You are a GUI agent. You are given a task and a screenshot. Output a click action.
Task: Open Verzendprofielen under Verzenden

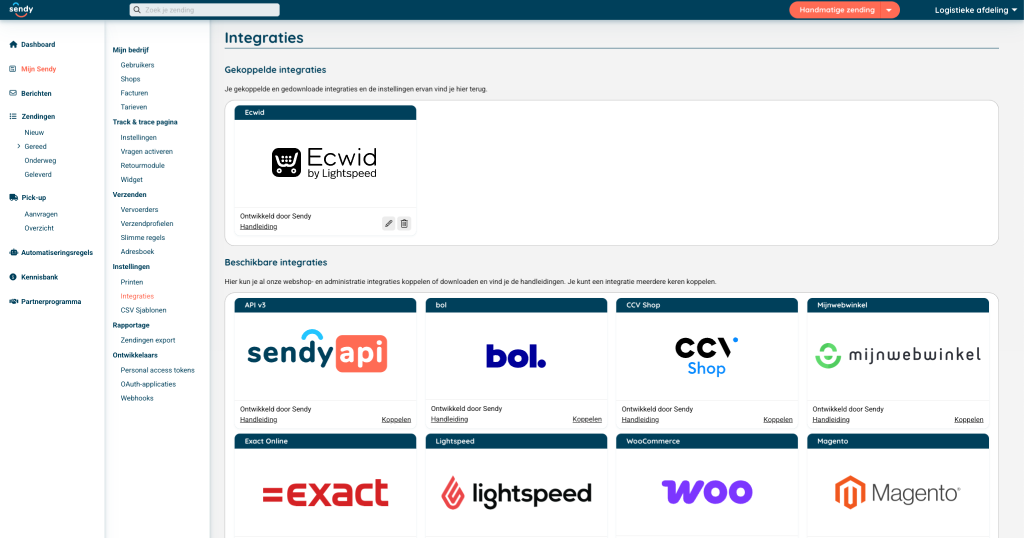(146, 223)
